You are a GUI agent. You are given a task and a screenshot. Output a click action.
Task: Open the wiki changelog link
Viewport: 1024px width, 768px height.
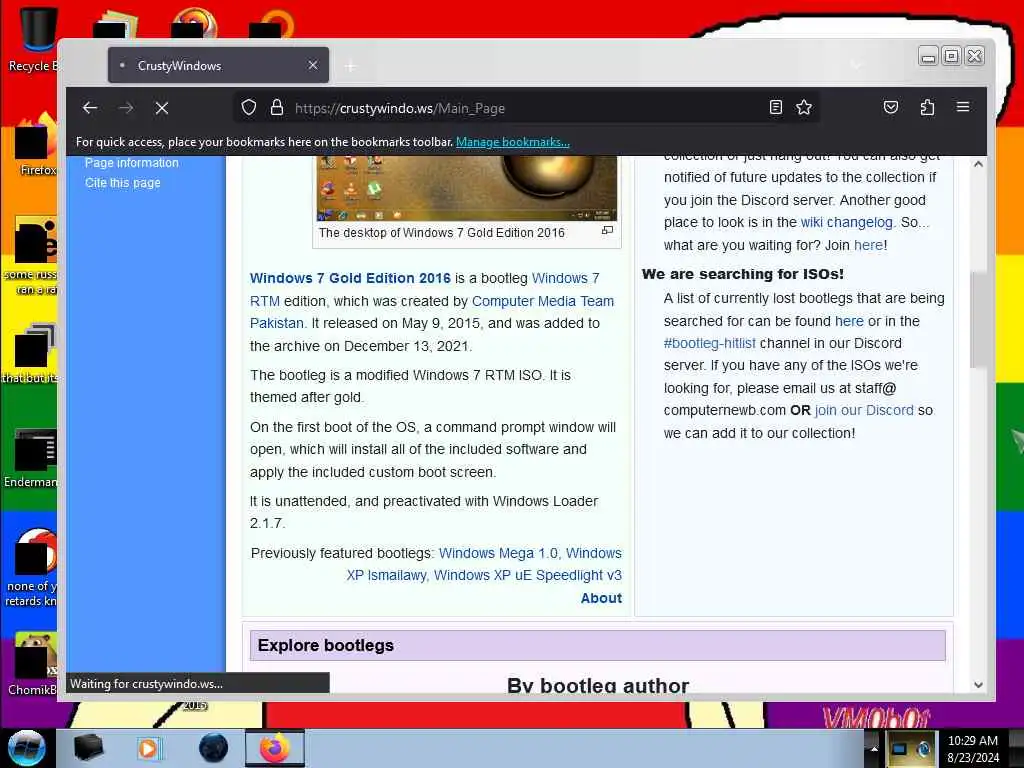[x=846, y=222]
